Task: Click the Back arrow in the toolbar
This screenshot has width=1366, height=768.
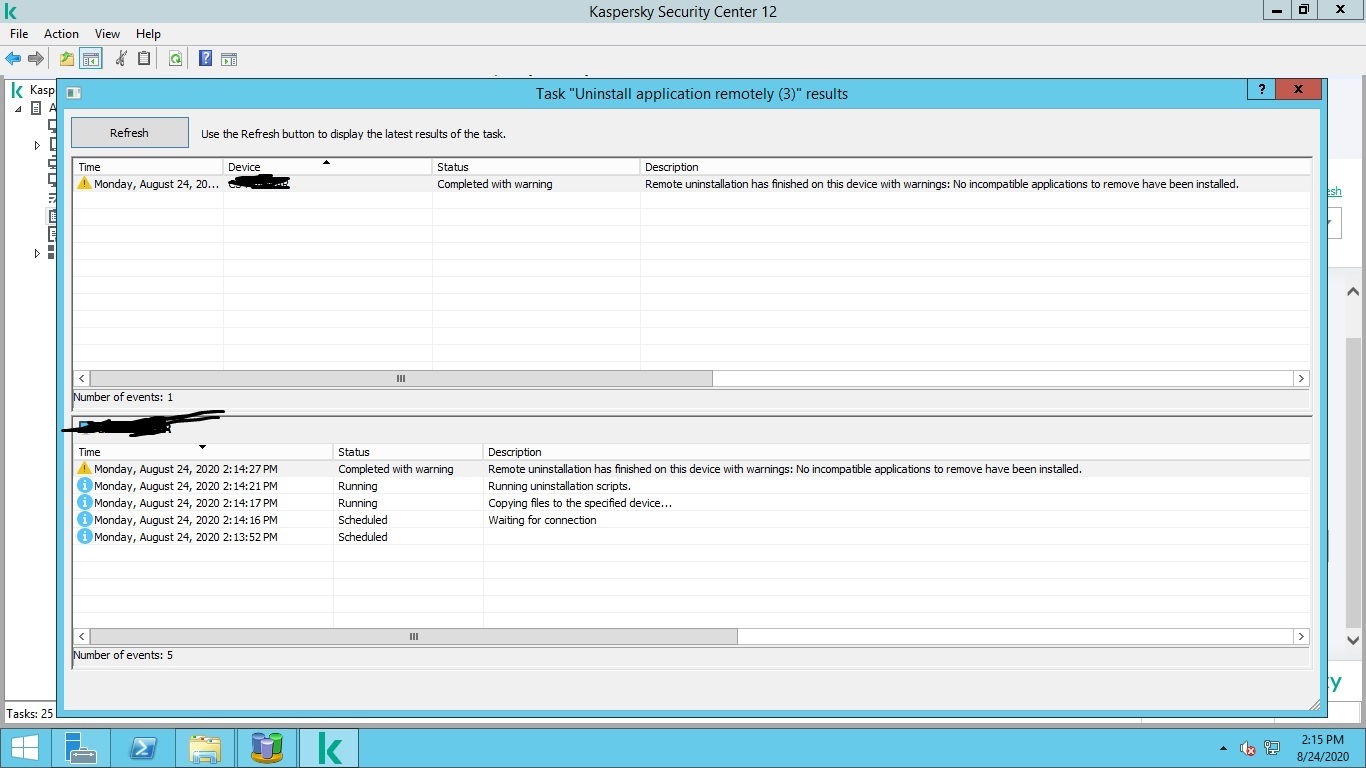Action: [x=13, y=59]
